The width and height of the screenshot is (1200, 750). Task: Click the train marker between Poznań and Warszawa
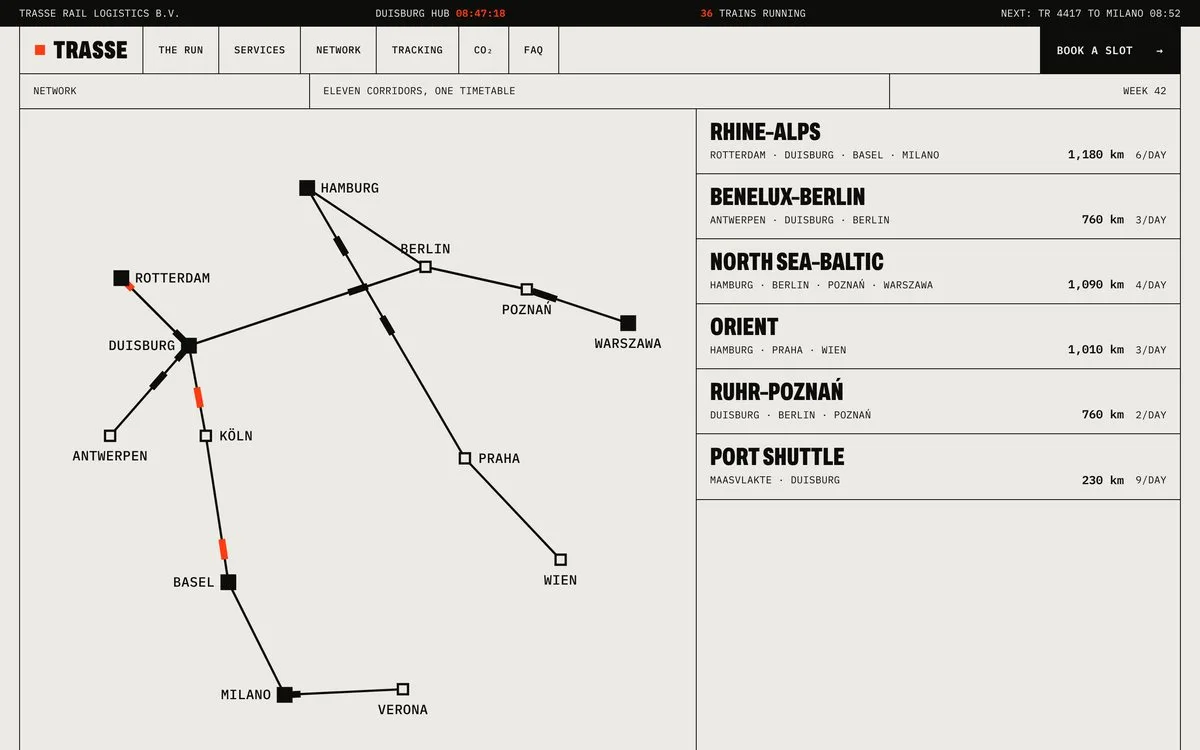pyautogui.click(x=544, y=295)
